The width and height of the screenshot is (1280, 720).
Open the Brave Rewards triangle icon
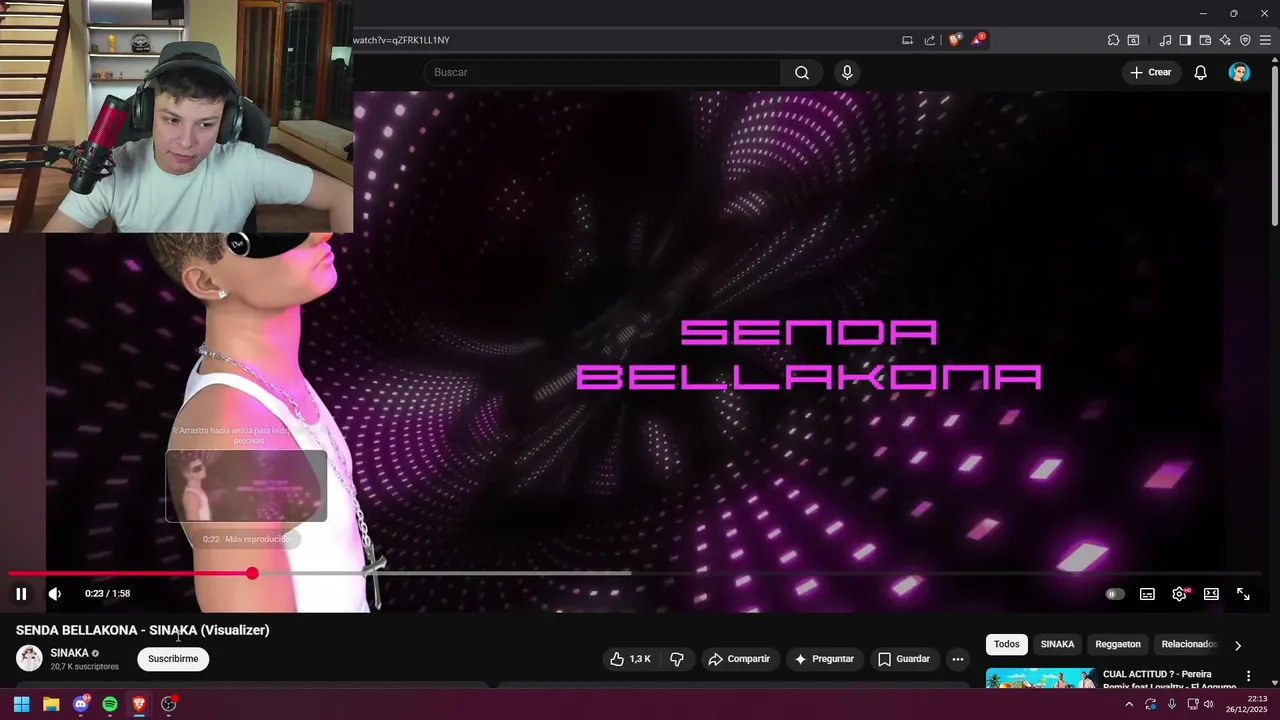(978, 40)
